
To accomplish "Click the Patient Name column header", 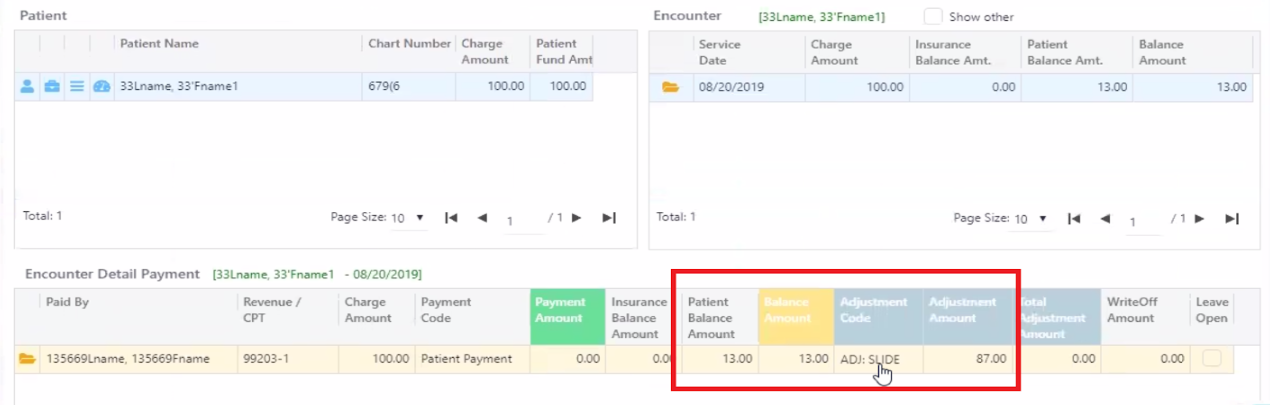I will 160,44.
